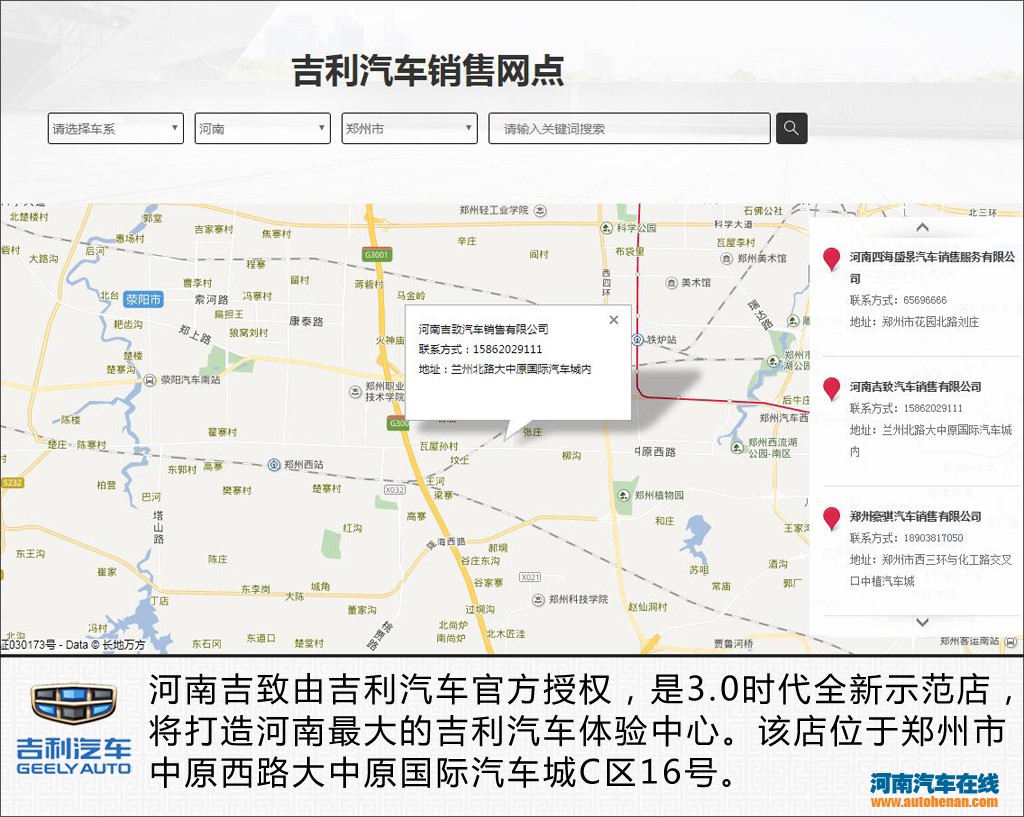Click the 陇海西路 road label
1024x817 pixels.
tap(447, 543)
